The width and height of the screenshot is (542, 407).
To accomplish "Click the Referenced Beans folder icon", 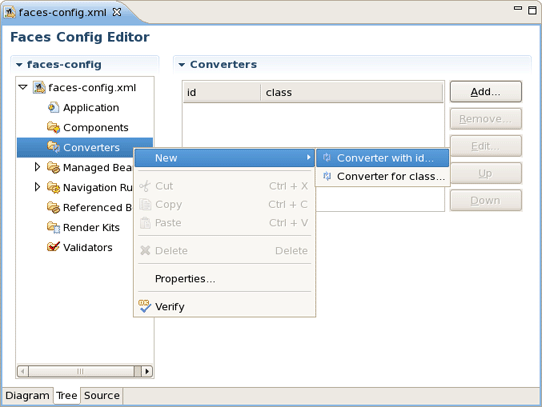I will click(53, 207).
